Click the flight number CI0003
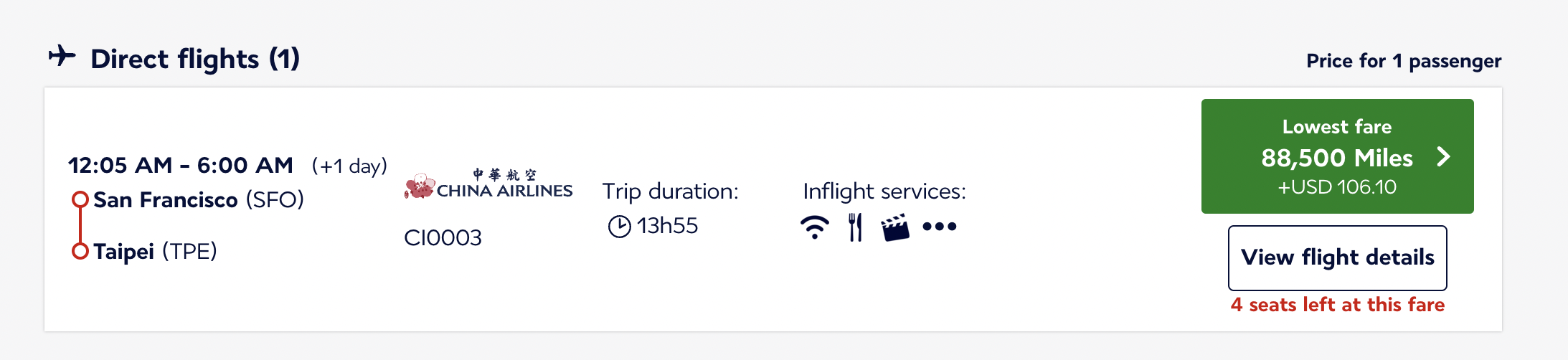 click(443, 237)
